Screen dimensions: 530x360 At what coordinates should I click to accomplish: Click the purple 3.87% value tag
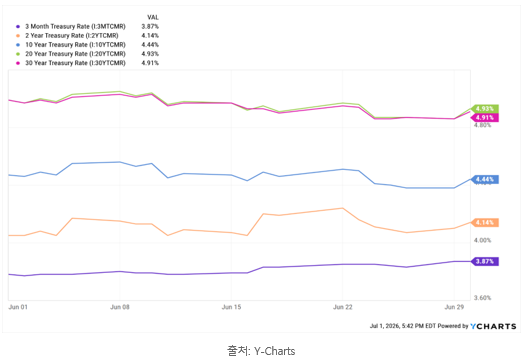485,261
